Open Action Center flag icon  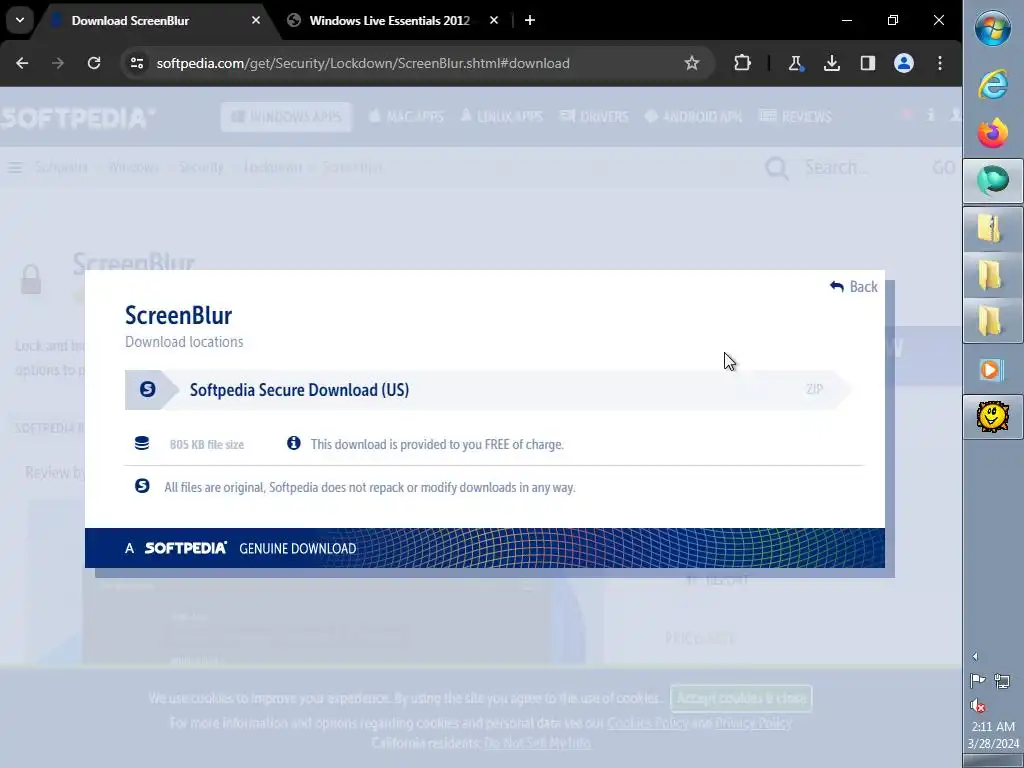[x=978, y=681]
